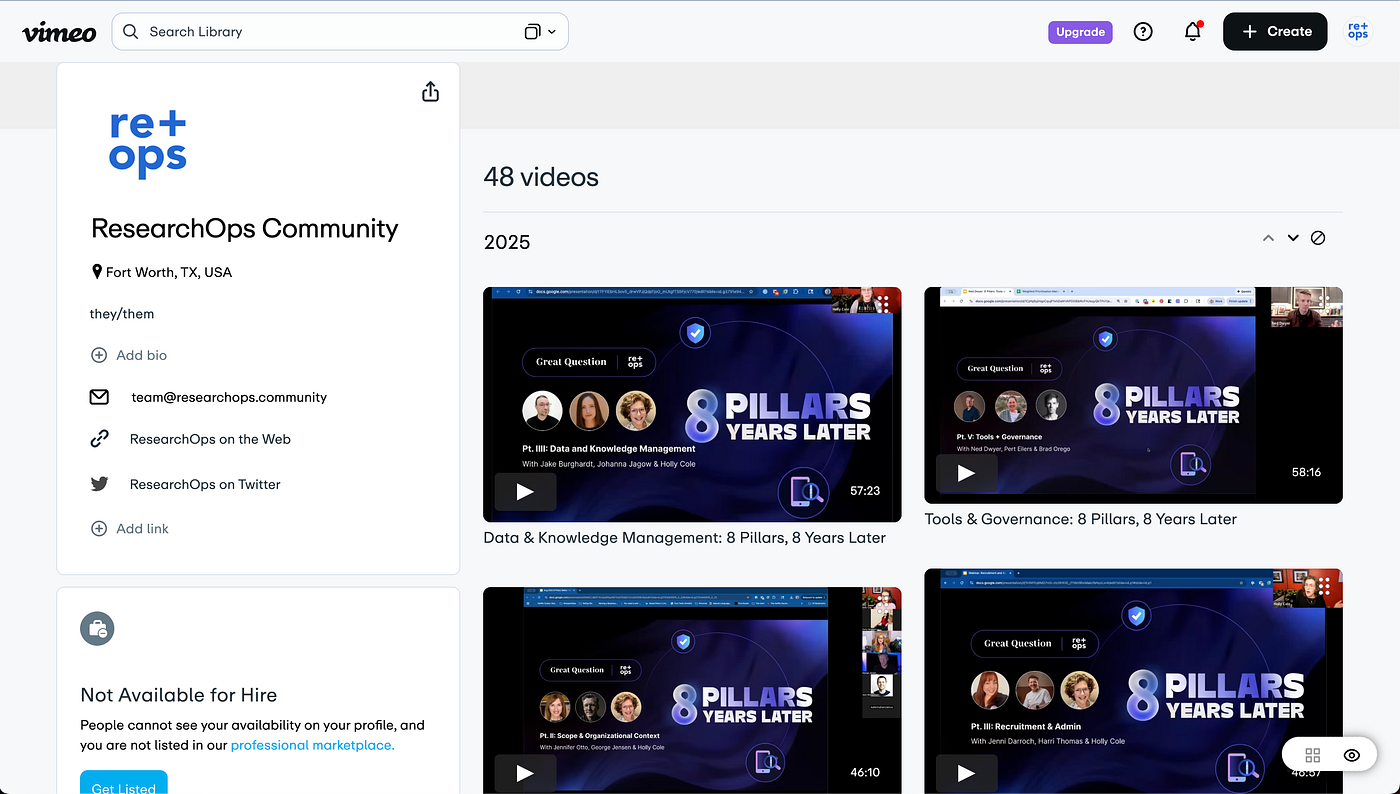Open the professional marketplace link
This screenshot has height=794, width=1400.
coord(313,745)
